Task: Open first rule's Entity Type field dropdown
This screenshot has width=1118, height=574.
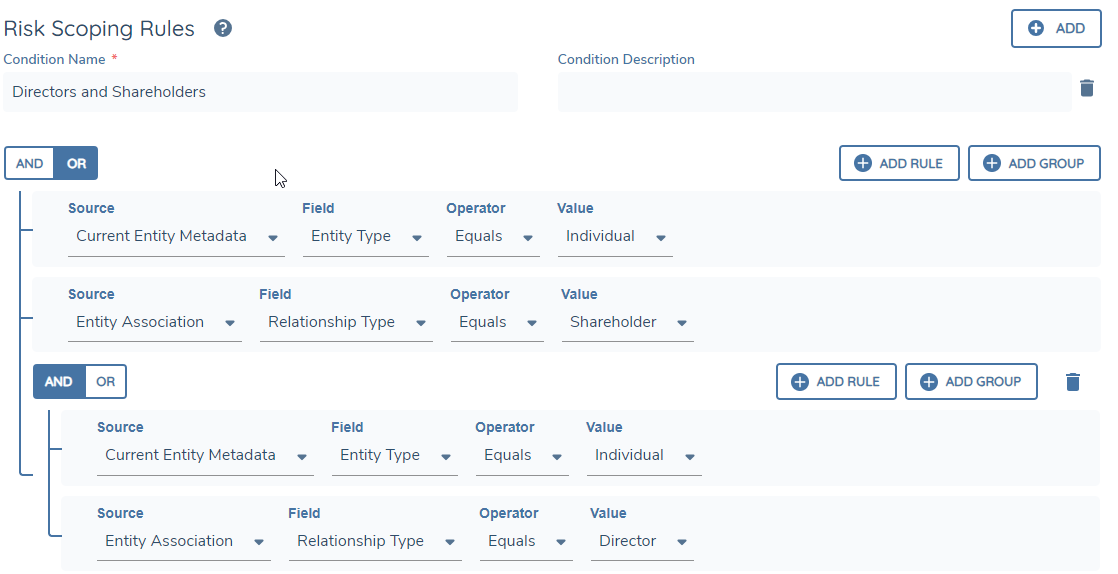Action: click(x=365, y=237)
